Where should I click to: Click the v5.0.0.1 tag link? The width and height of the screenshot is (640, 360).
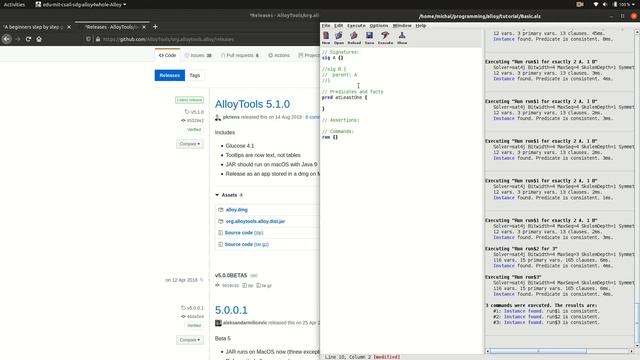click(193, 308)
